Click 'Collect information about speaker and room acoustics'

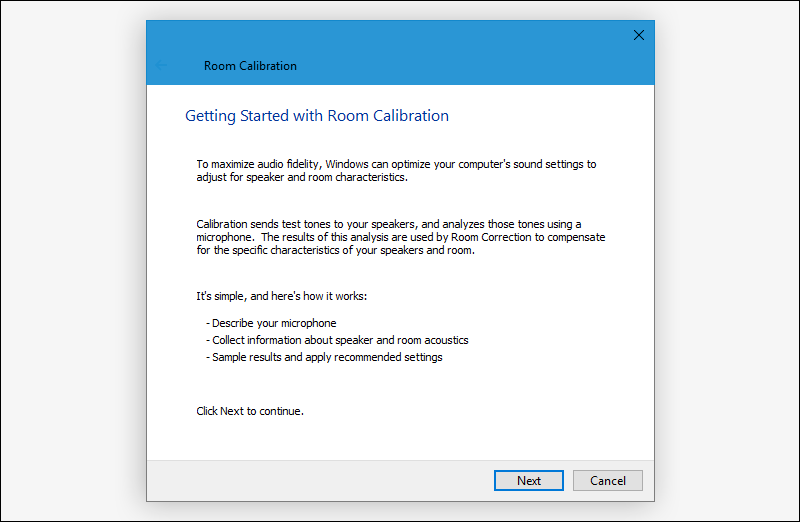click(337, 340)
